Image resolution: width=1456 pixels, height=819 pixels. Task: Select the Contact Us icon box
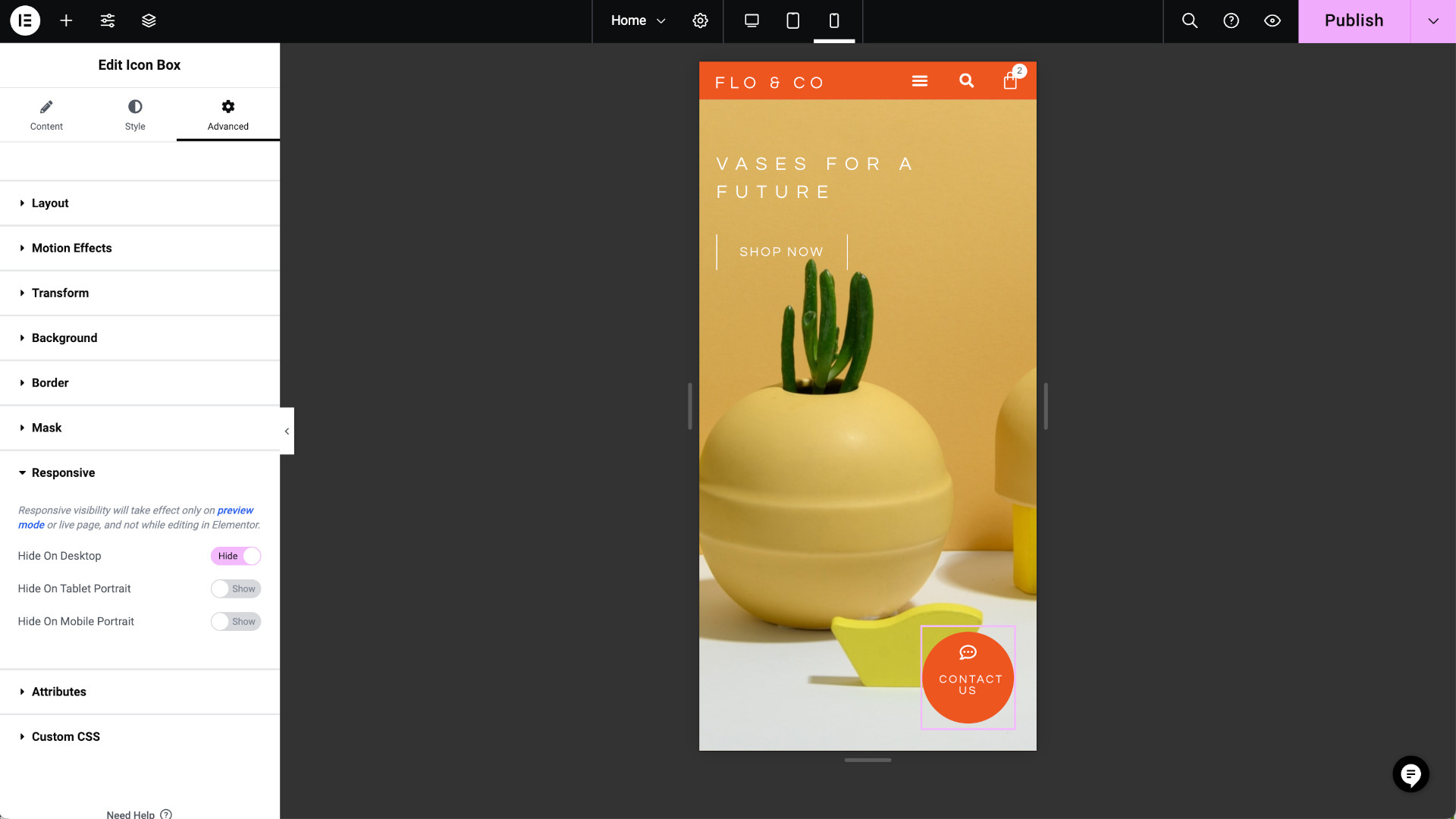coord(968,678)
